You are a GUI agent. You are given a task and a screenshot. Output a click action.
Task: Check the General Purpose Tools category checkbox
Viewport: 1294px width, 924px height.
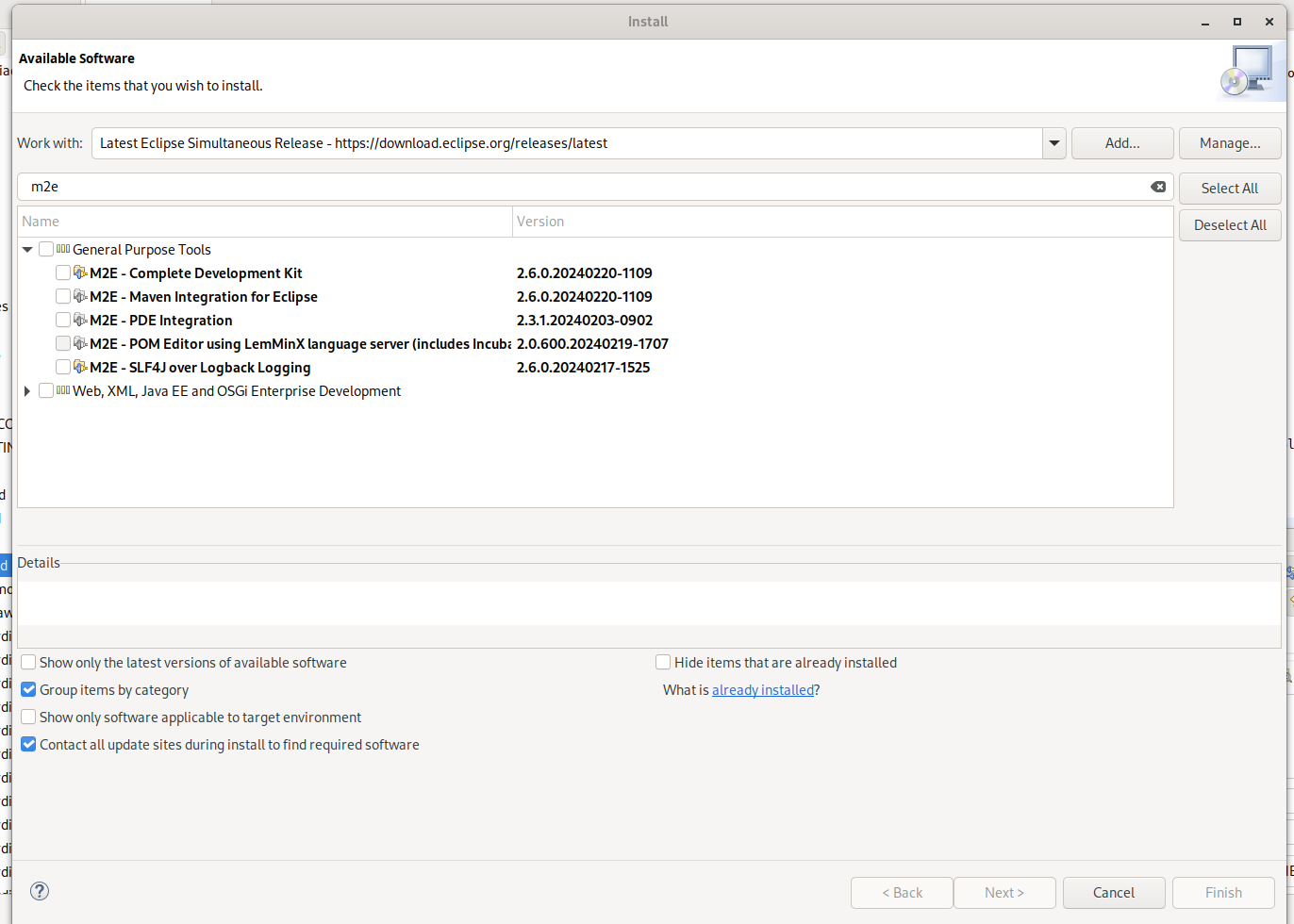click(46, 249)
